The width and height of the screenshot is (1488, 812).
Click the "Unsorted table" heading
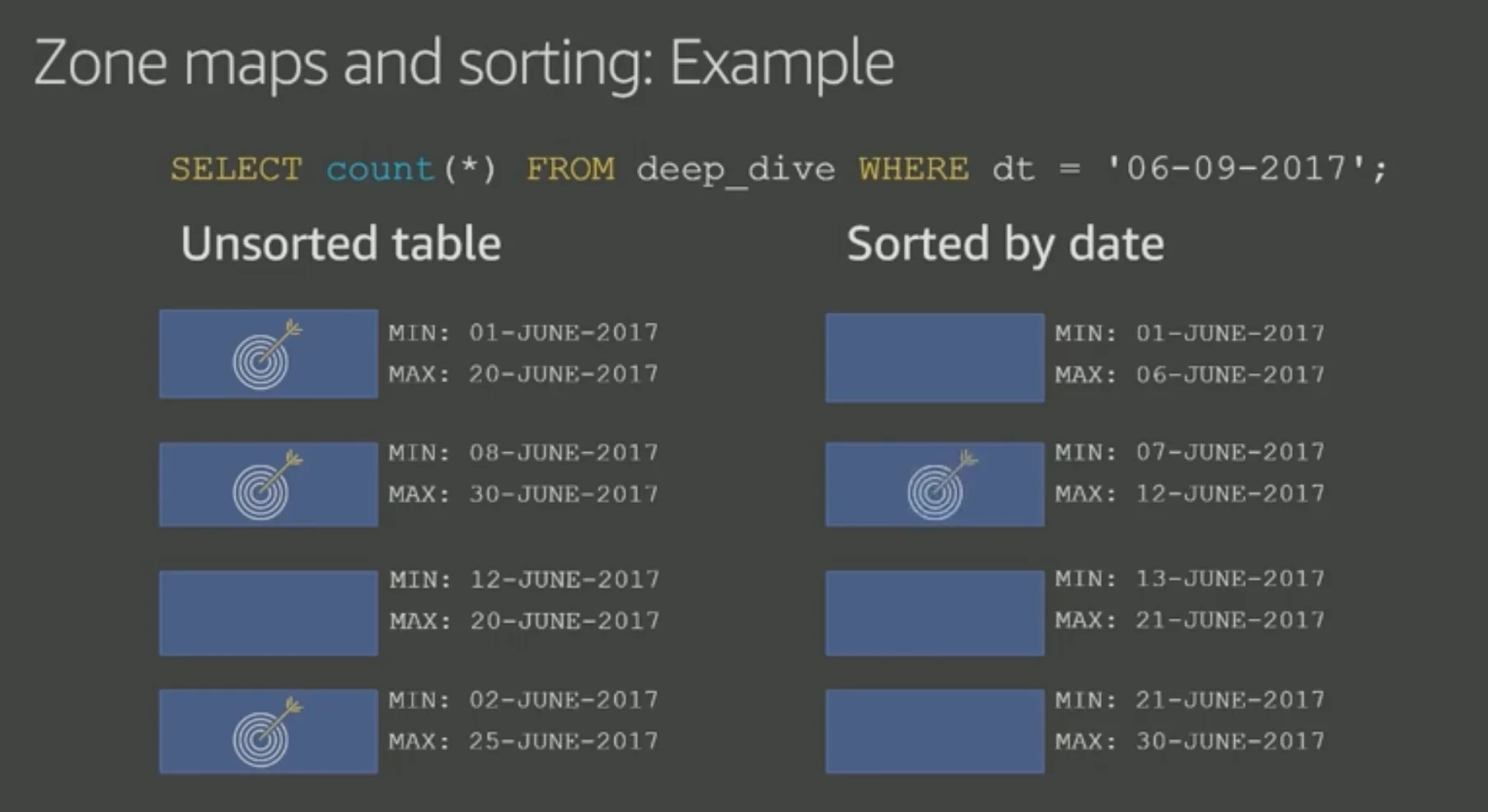point(341,244)
